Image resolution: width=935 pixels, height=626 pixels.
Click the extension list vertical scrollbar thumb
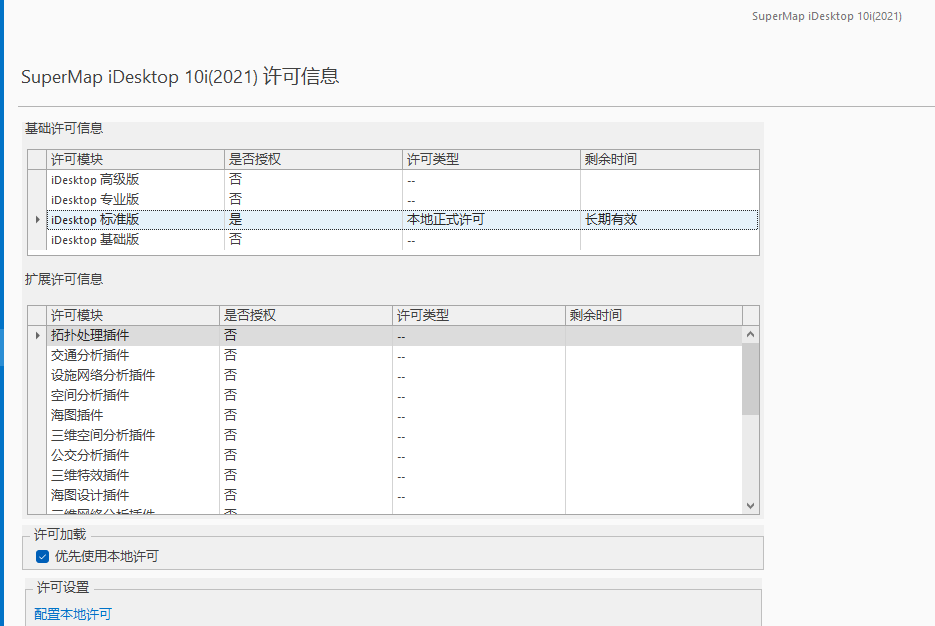pyautogui.click(x=750, y=379)
